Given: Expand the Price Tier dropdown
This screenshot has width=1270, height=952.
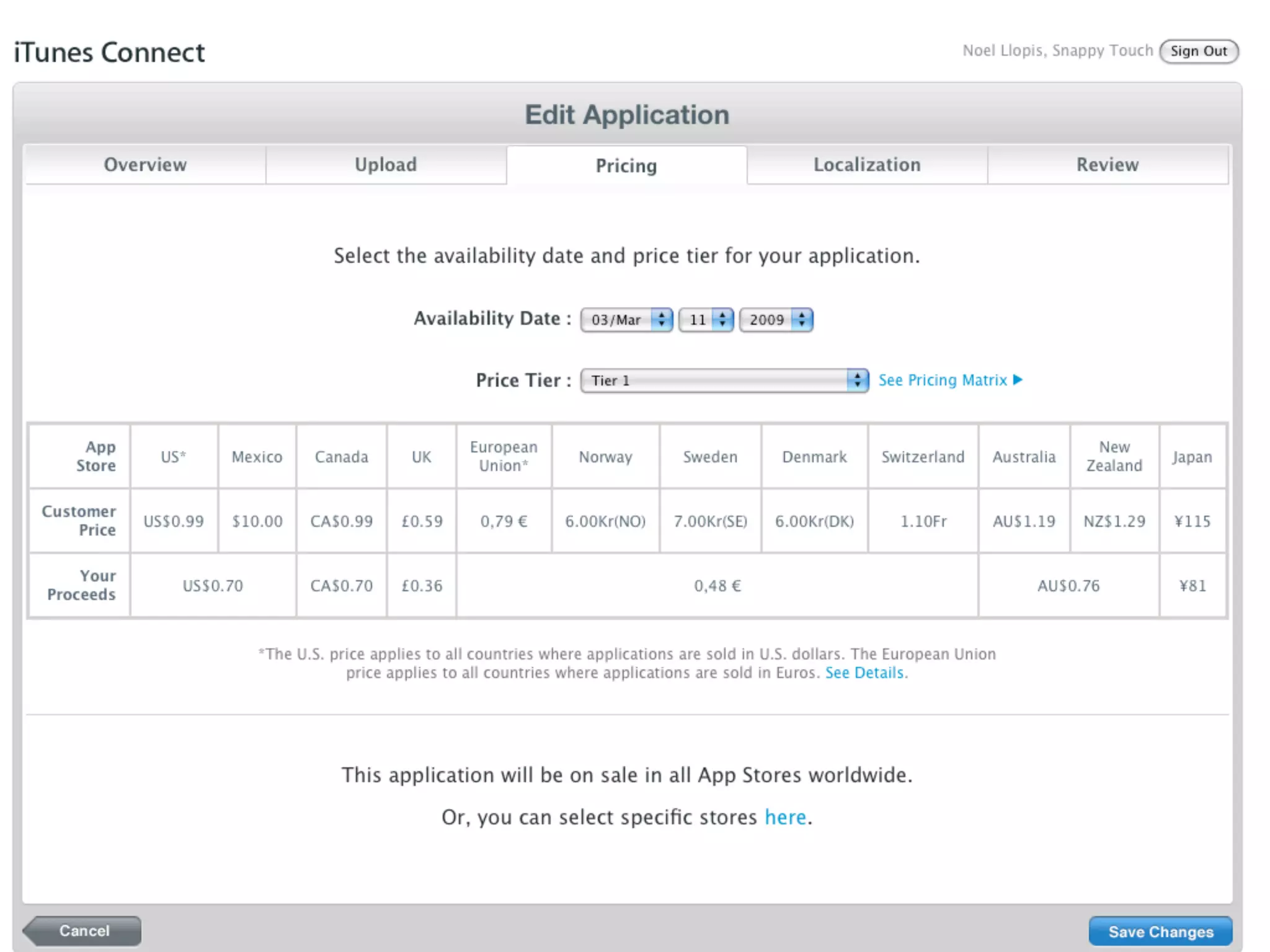Looking at the screenshot, I should (x=724, y=381).
